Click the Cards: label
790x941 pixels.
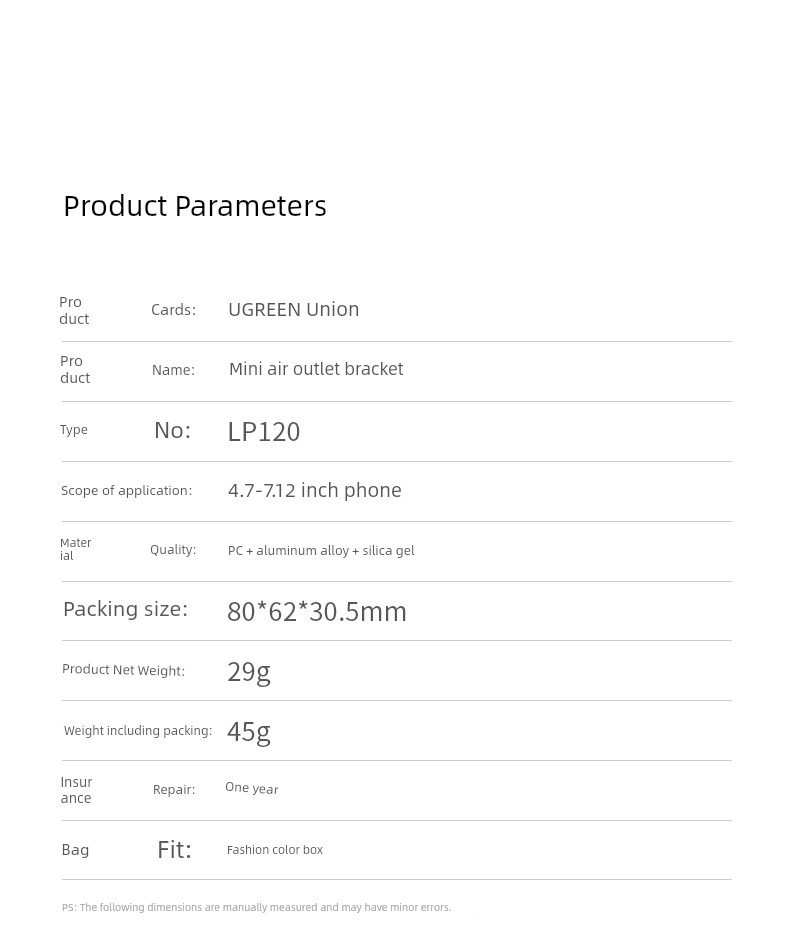click(173, 310)
